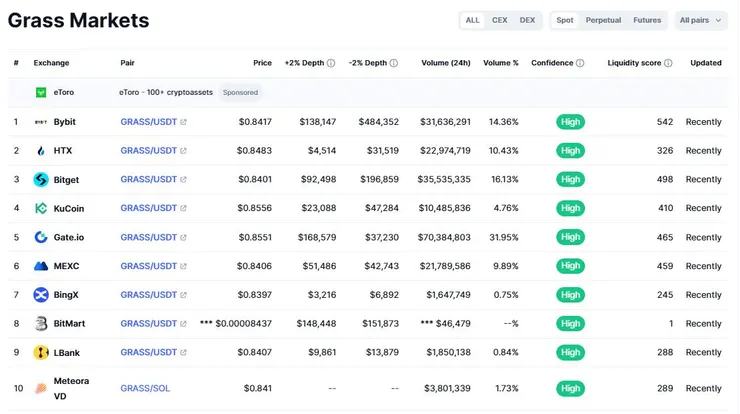Click the MEXC exchange logo icon
The height and width of the screenshot is (414, 740).
click(41, 266)
